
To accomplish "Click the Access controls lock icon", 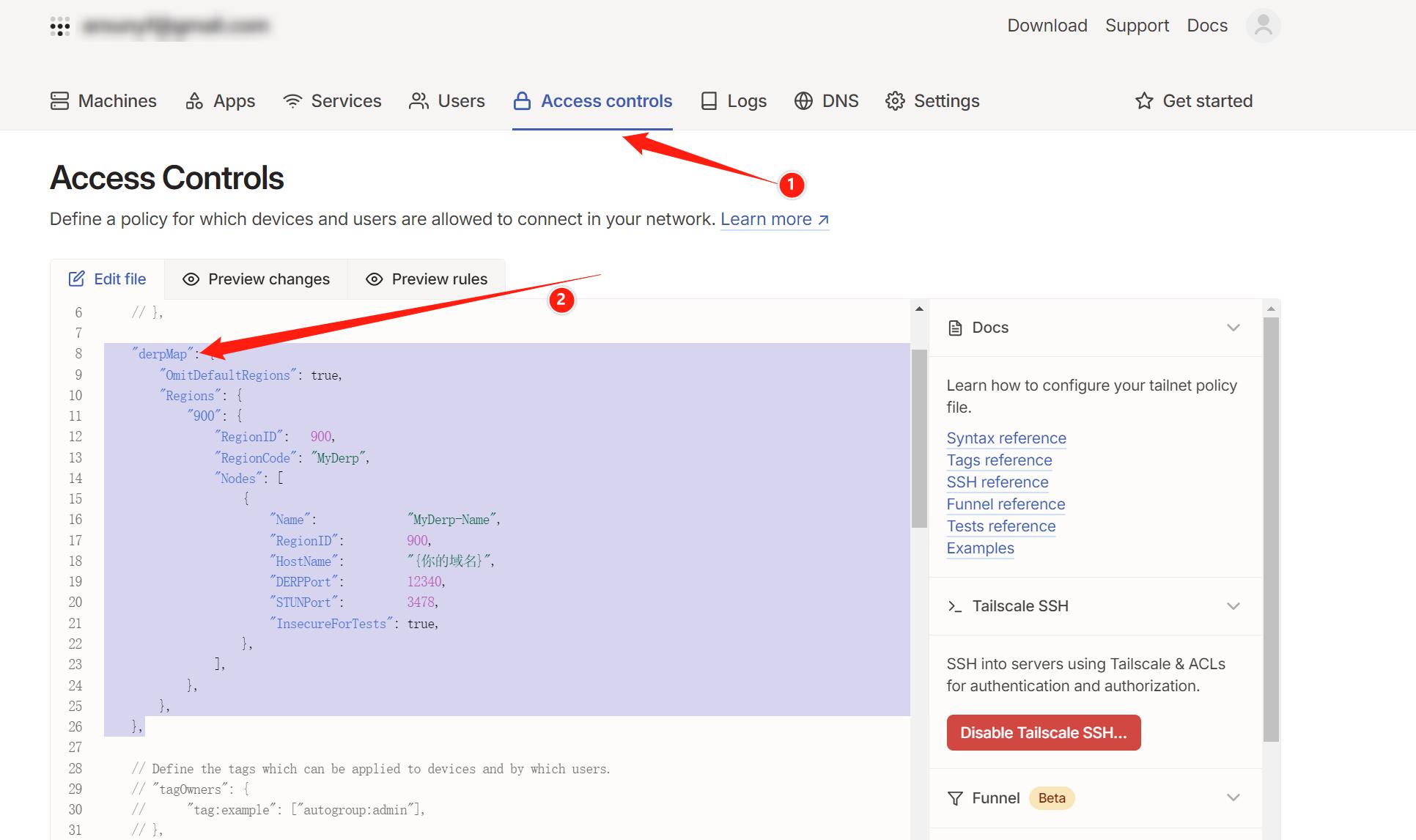I will coord(522,101).
